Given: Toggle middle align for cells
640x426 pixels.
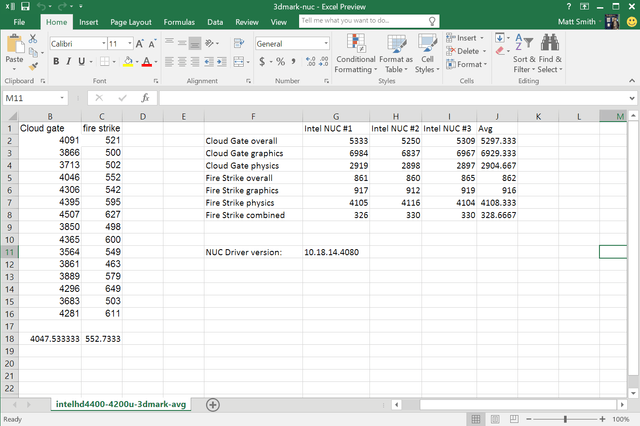Looking at the screenshot, I should (182, 42).
